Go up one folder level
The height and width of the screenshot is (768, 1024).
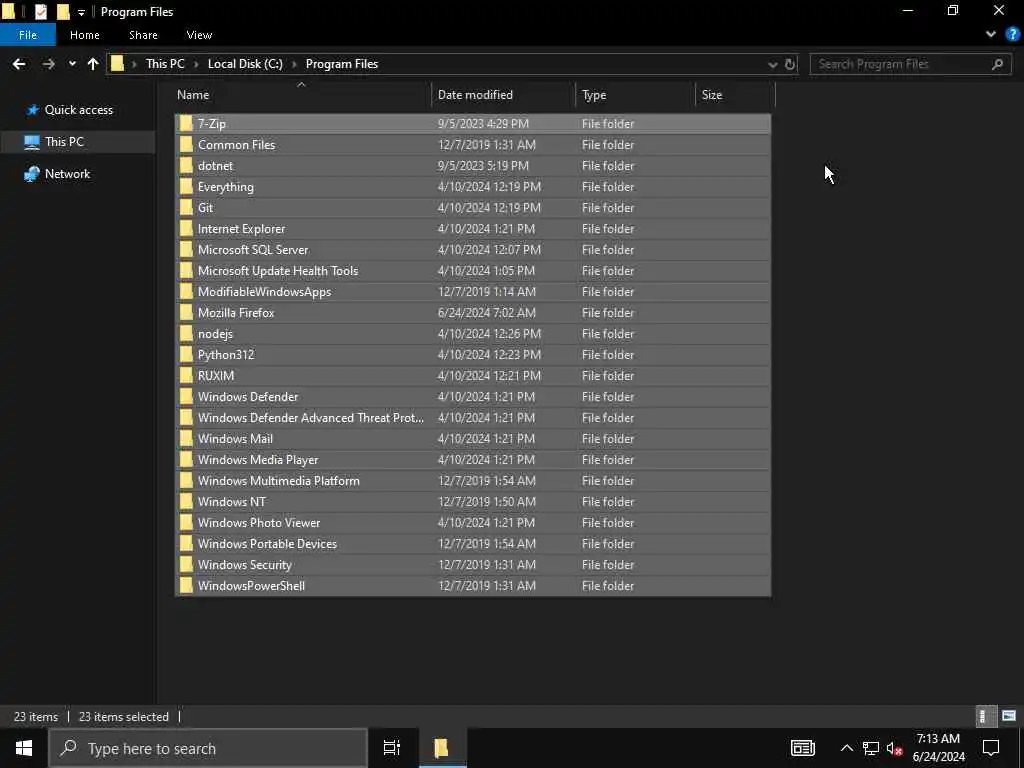[93, 64]
